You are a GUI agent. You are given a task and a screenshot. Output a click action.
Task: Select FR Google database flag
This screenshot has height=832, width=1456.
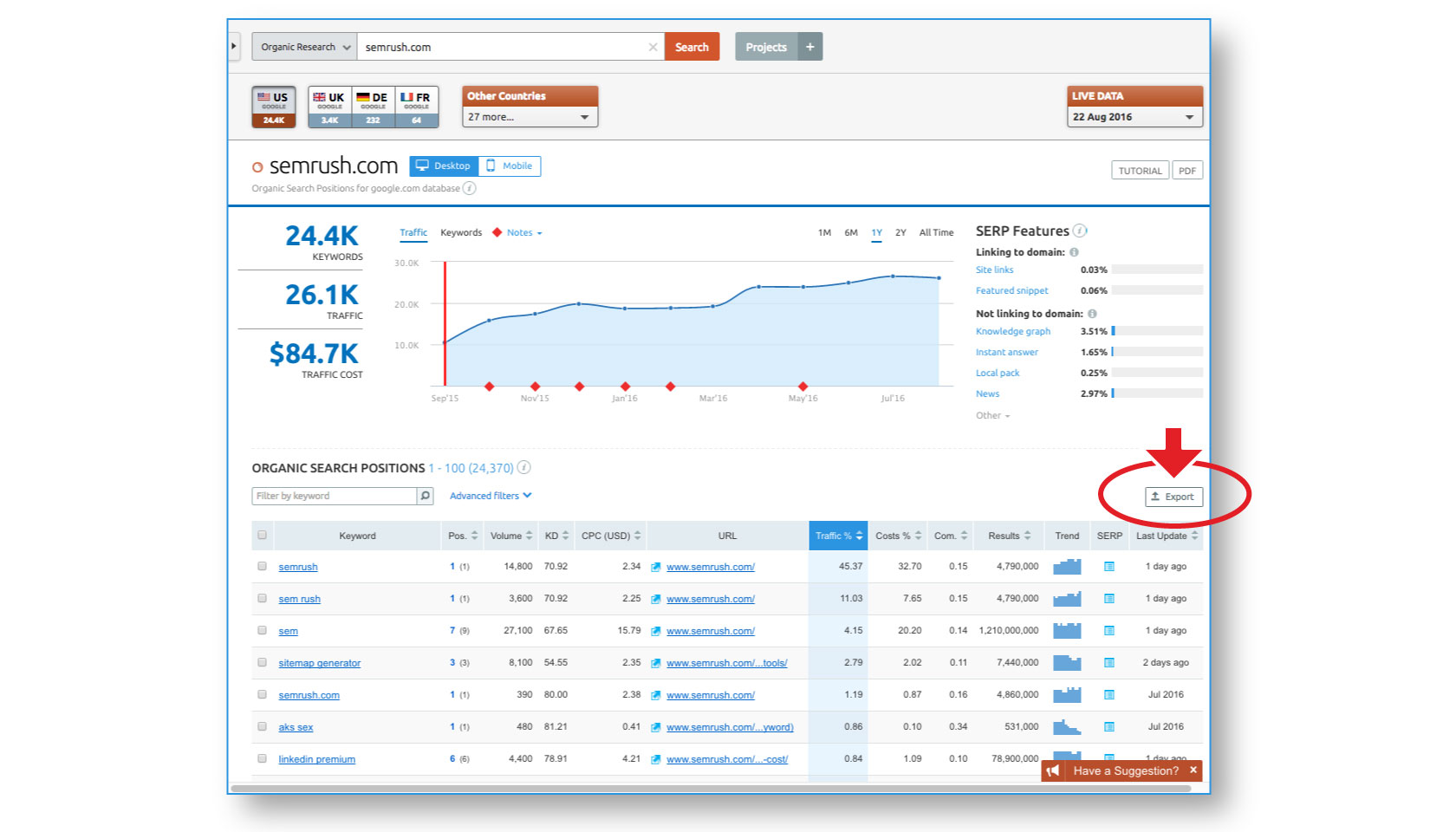(x=416, y=107)
